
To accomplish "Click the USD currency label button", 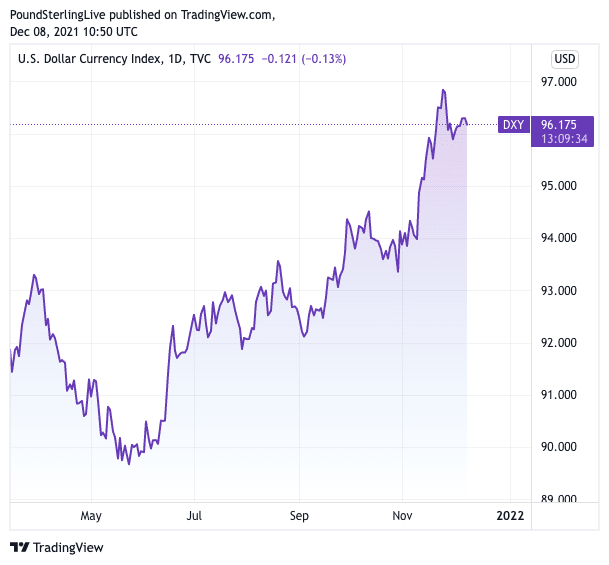I will (565, 57).
